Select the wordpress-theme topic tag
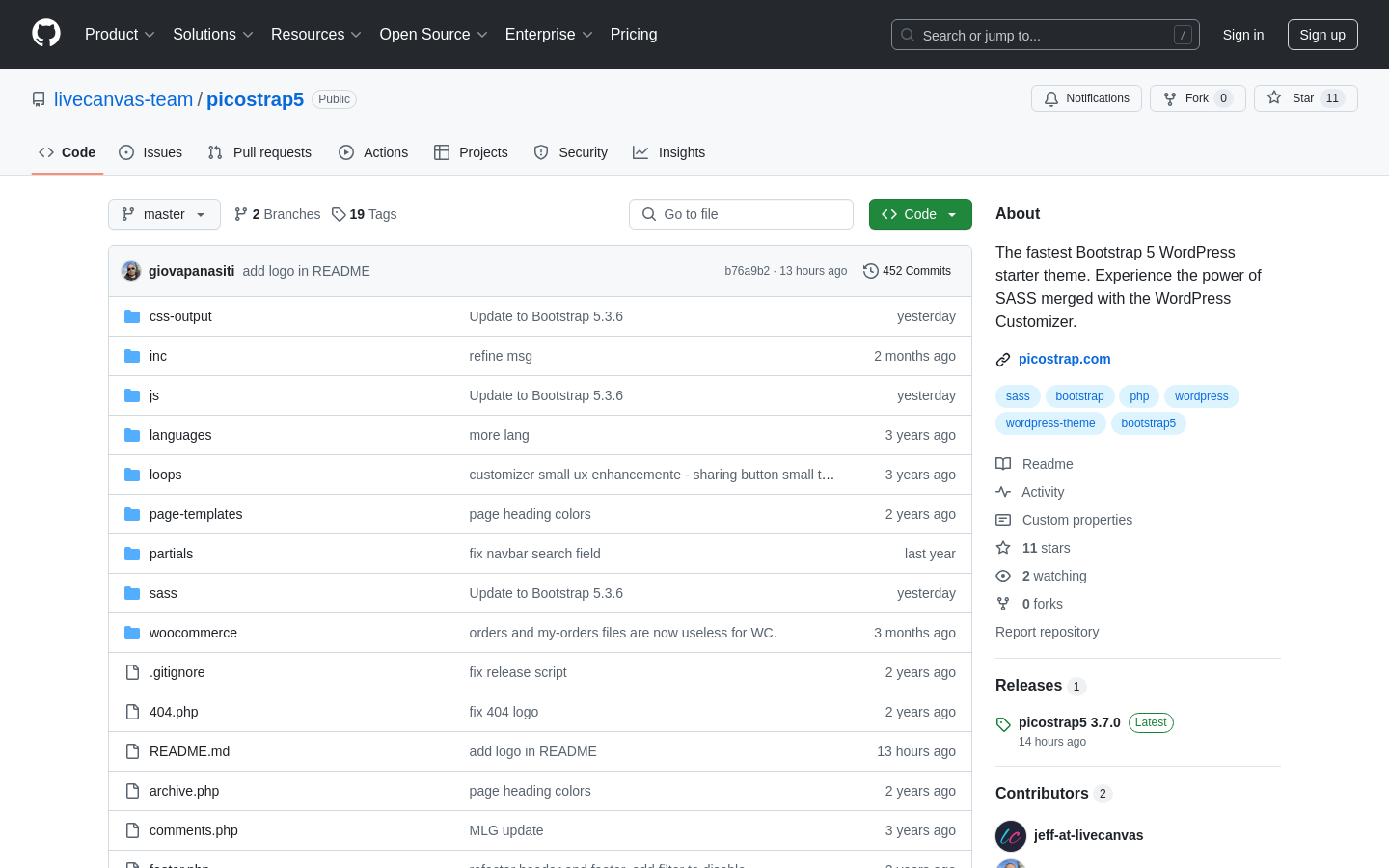Viewport: 1389px width, 868px height. coord(1050,423)
